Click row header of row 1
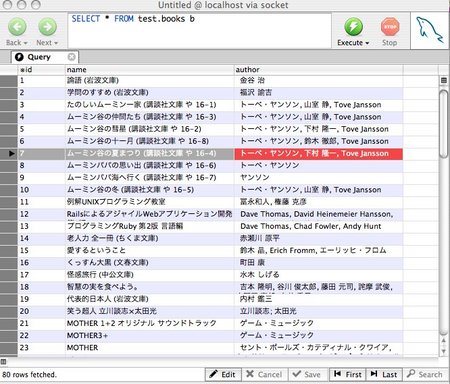The height and width of the screenshot is (384, 450). pos(9,80)
